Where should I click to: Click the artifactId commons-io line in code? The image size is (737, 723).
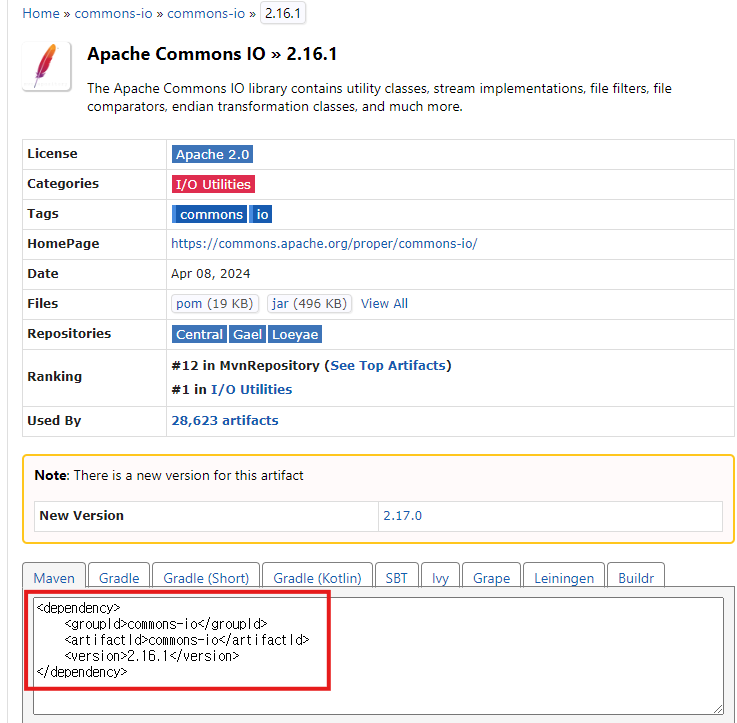pyautogui.click(x=187, y=640)
